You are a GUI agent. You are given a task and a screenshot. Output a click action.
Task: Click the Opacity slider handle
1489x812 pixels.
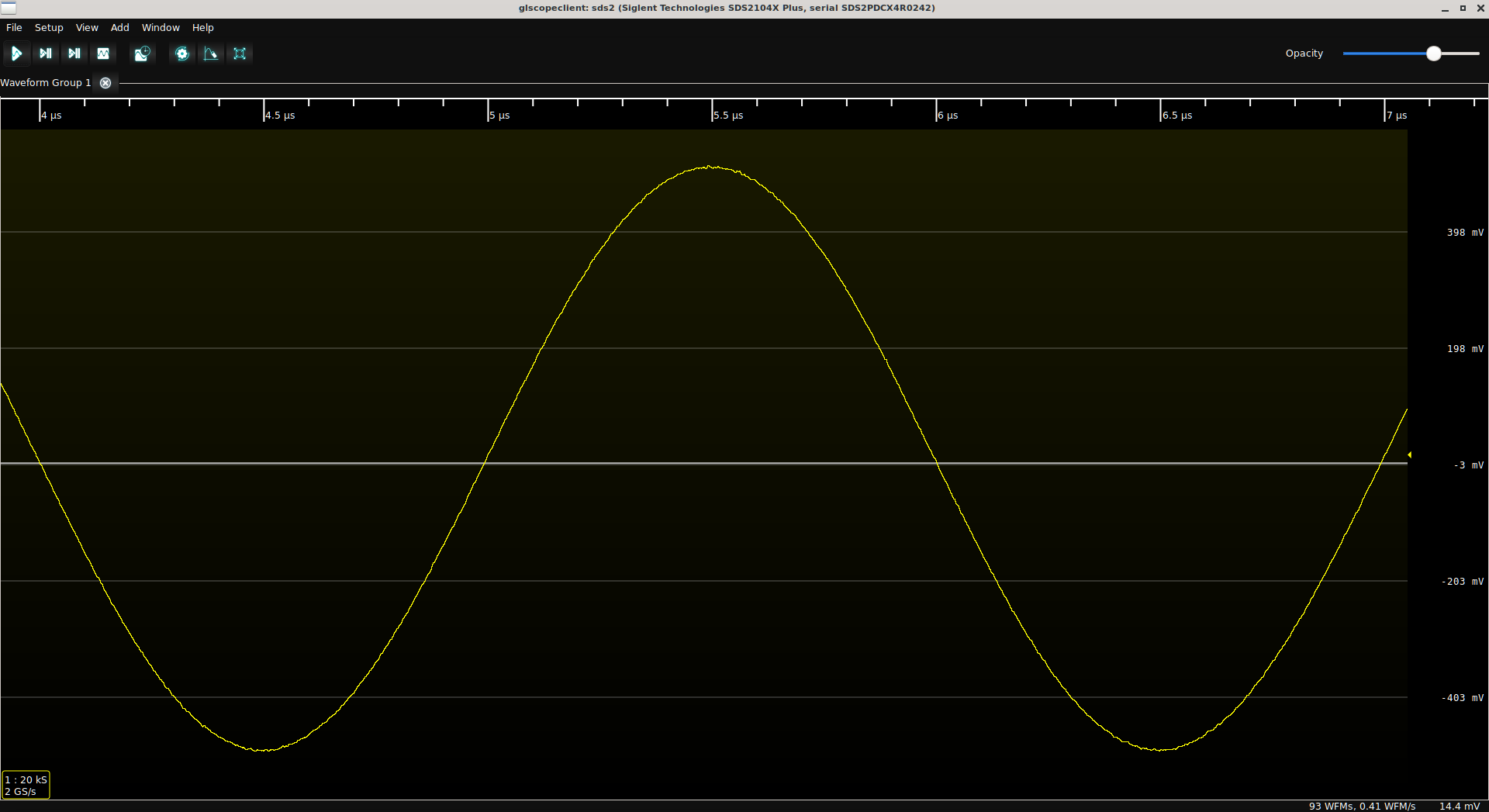(1434, 54)
